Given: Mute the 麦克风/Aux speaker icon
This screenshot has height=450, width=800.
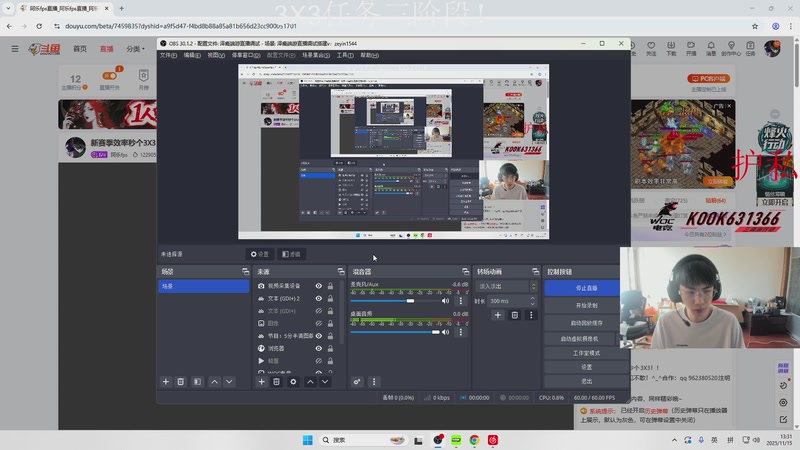Looking at the screenshot, I should tap(445, 301).
